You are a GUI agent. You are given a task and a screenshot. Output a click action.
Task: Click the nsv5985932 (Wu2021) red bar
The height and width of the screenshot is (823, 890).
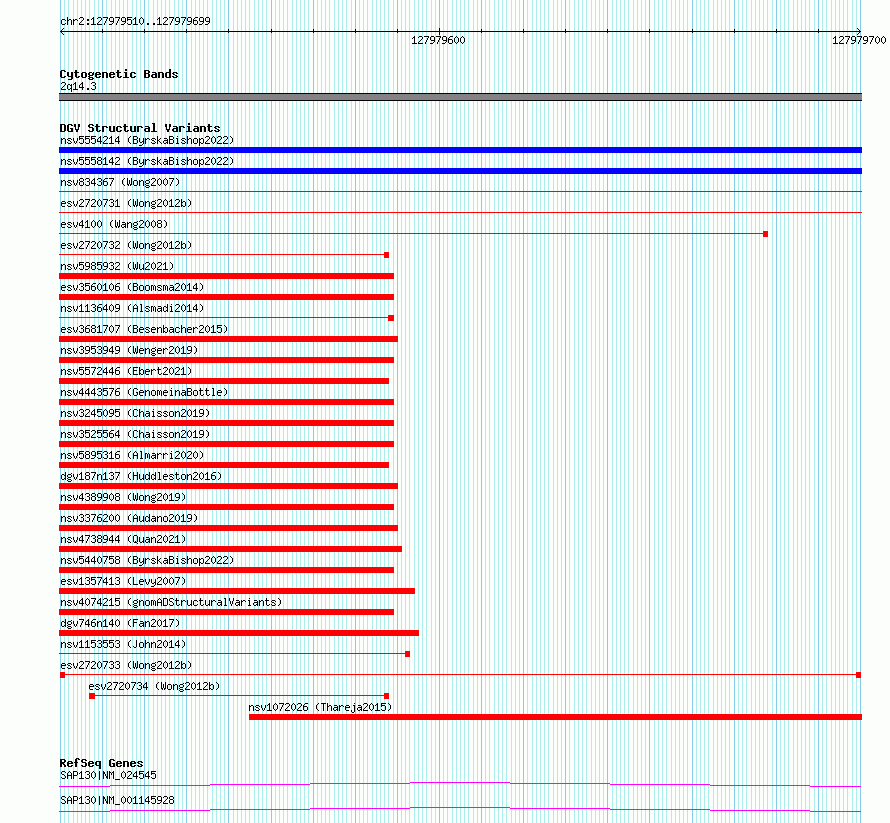click(226, 276)
